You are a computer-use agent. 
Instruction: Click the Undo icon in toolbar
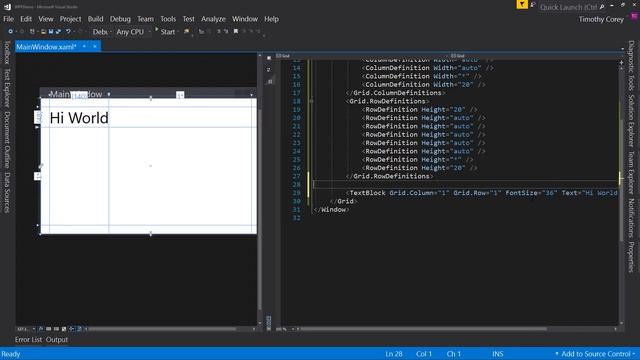pyautogui.click(x=68, y=31)
